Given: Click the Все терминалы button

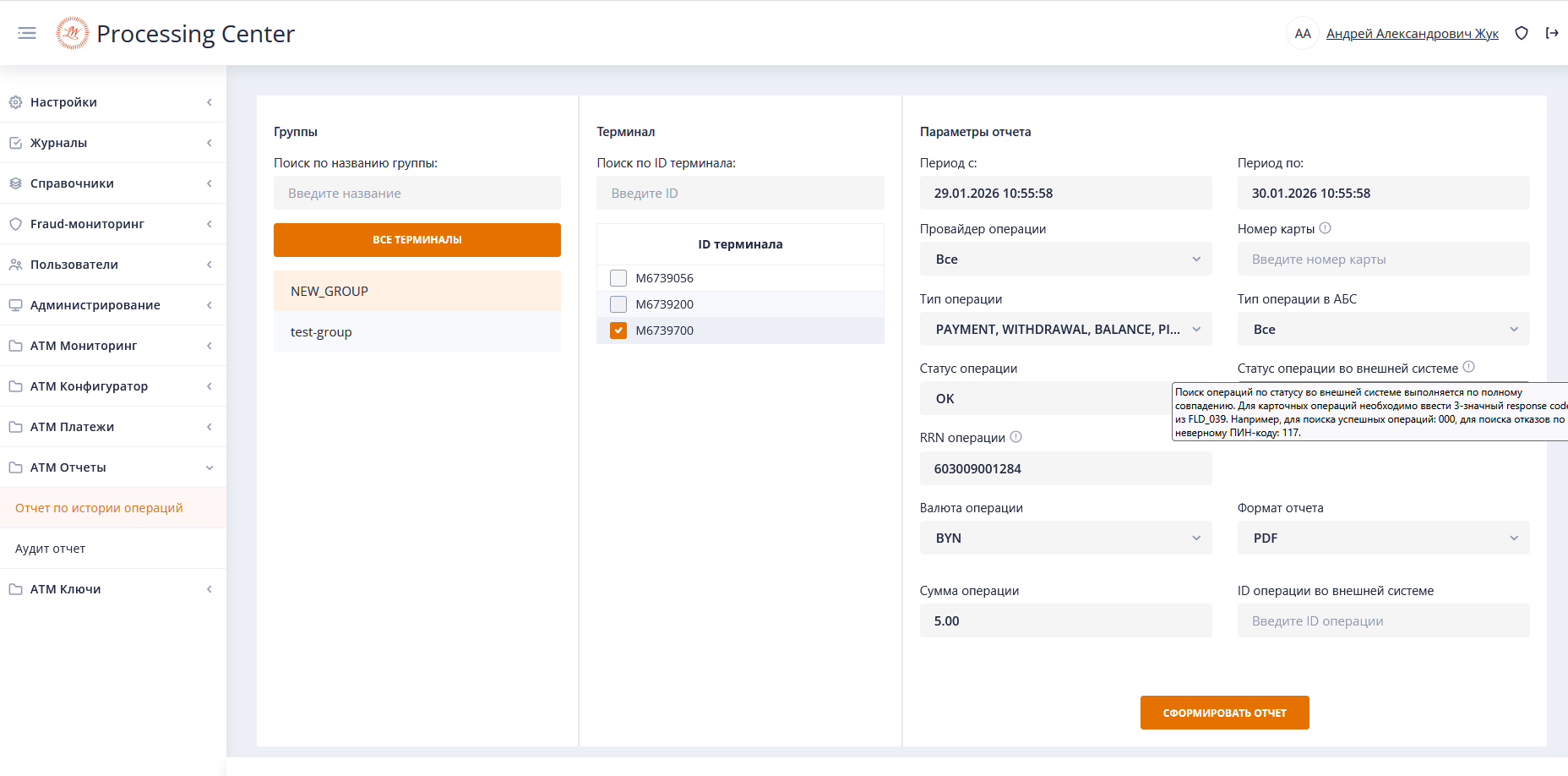Looking at the screenshot, I should tap(417, 240).
